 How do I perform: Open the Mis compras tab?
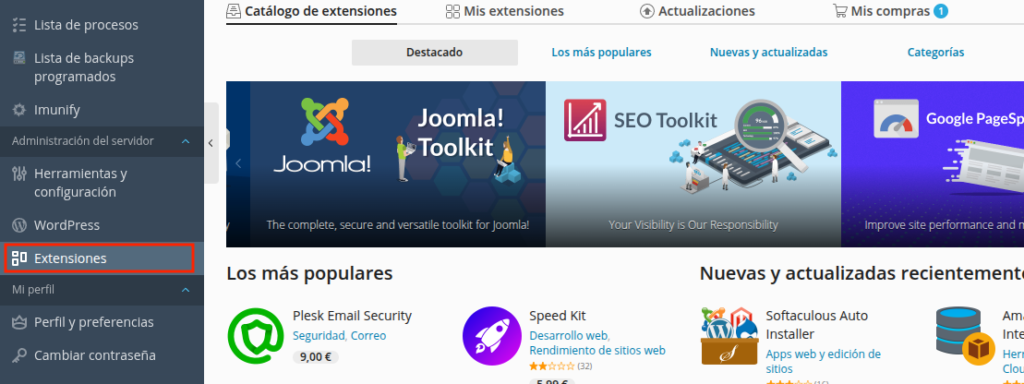[x=890, y=11]
